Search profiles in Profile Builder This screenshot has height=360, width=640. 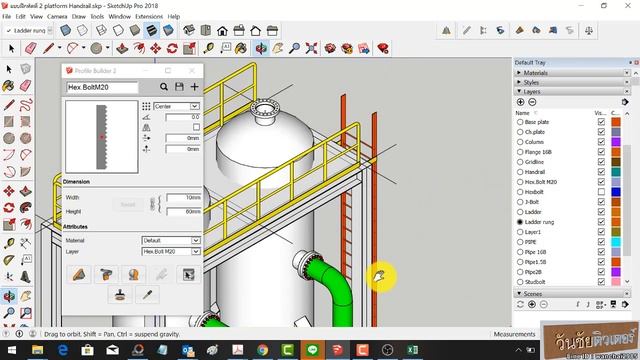click(x=164, y=87)
